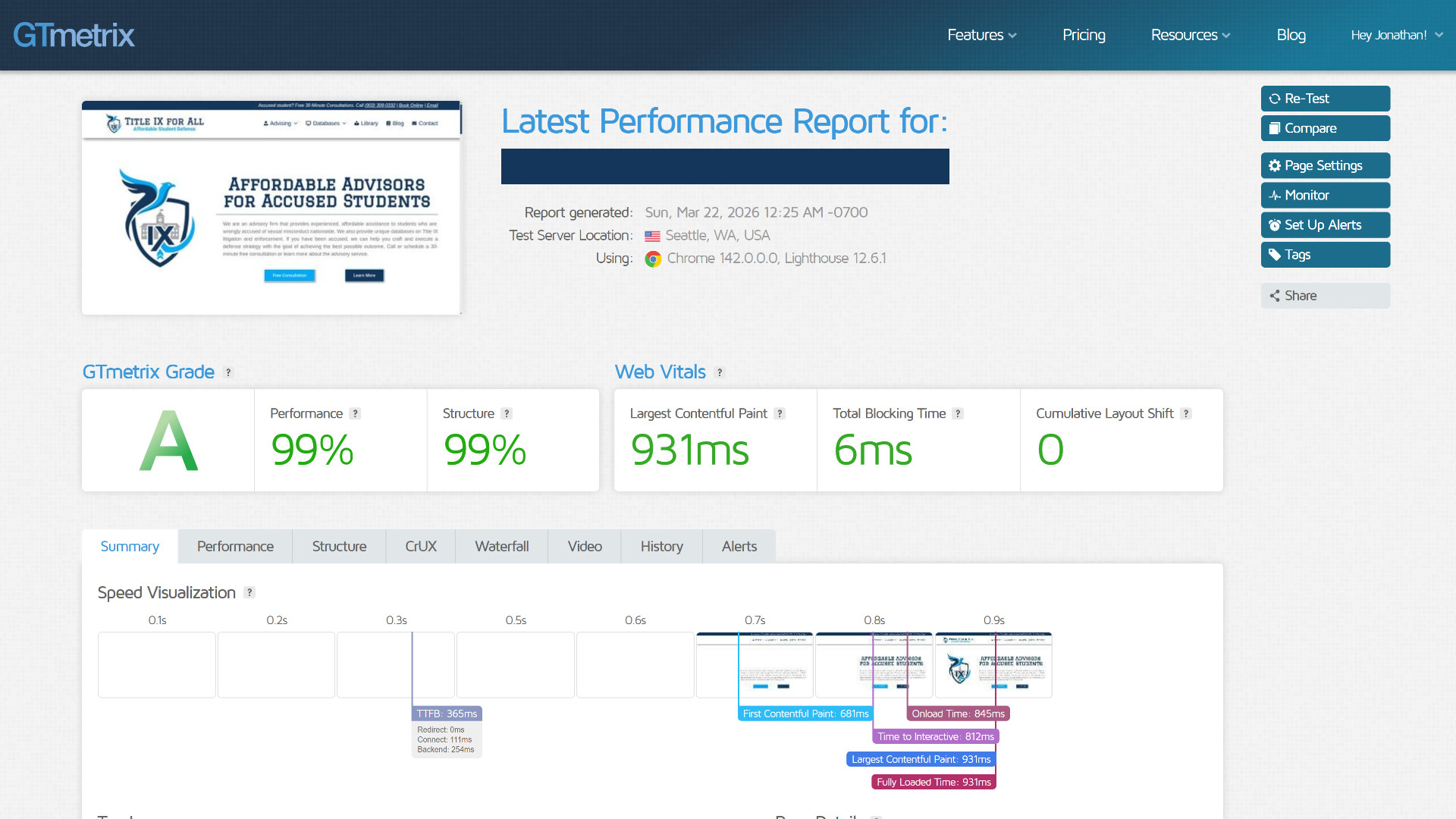Click the Monitor pulse icon
The image size is (1456, 819).
click(1275, 195)
